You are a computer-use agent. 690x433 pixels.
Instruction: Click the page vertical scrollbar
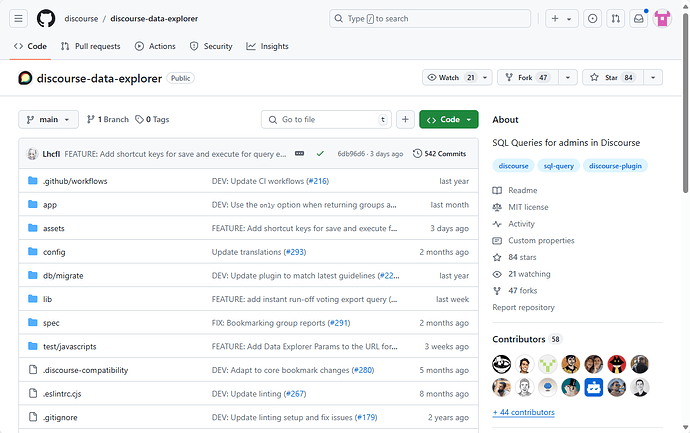[685, 103]
